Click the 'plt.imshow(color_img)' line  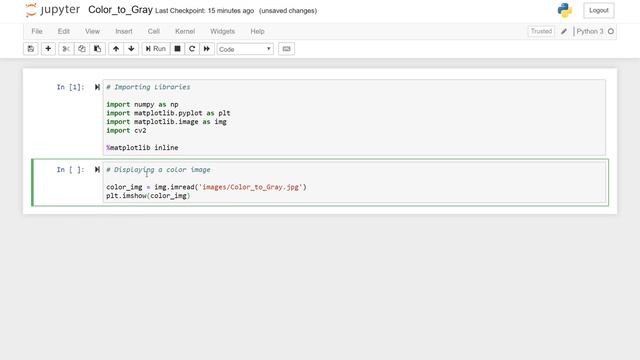click(x=148, y=196)
